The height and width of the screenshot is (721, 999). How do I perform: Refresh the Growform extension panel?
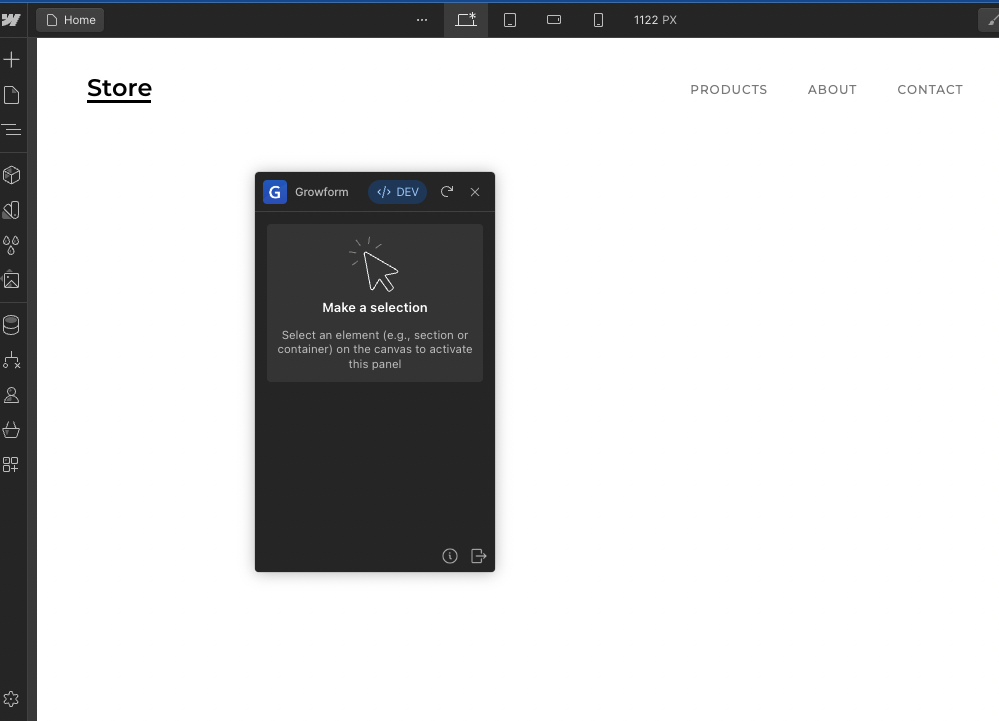point(447,192)
